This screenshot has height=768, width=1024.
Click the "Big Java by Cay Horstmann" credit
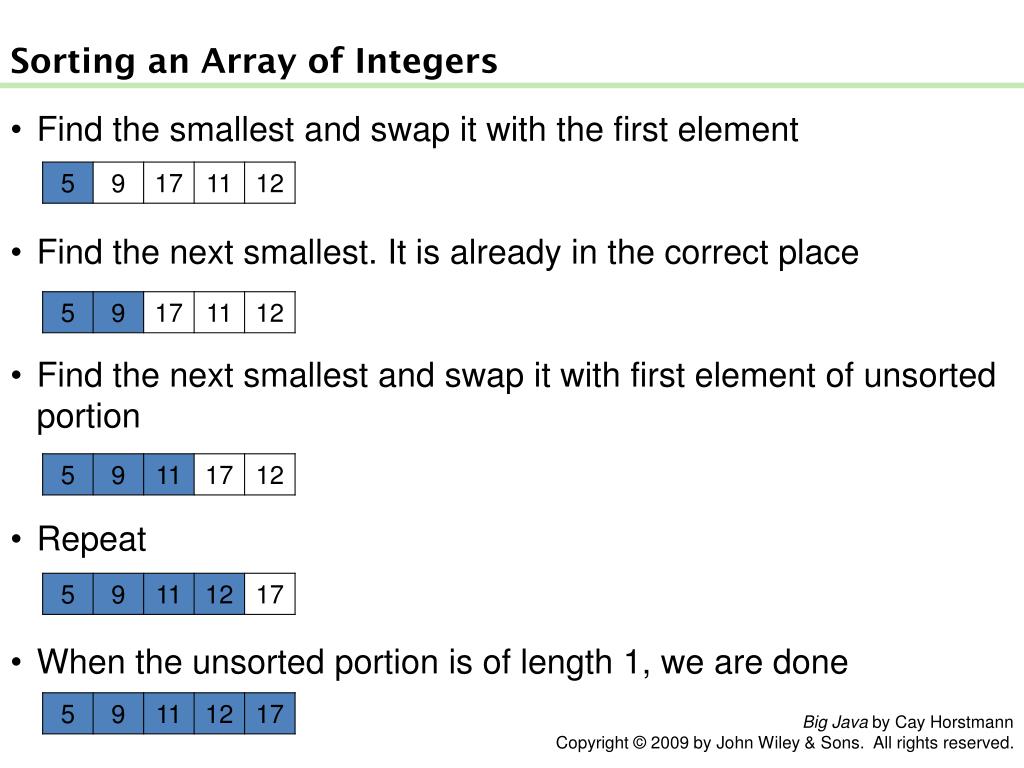(x=908, y=722)
